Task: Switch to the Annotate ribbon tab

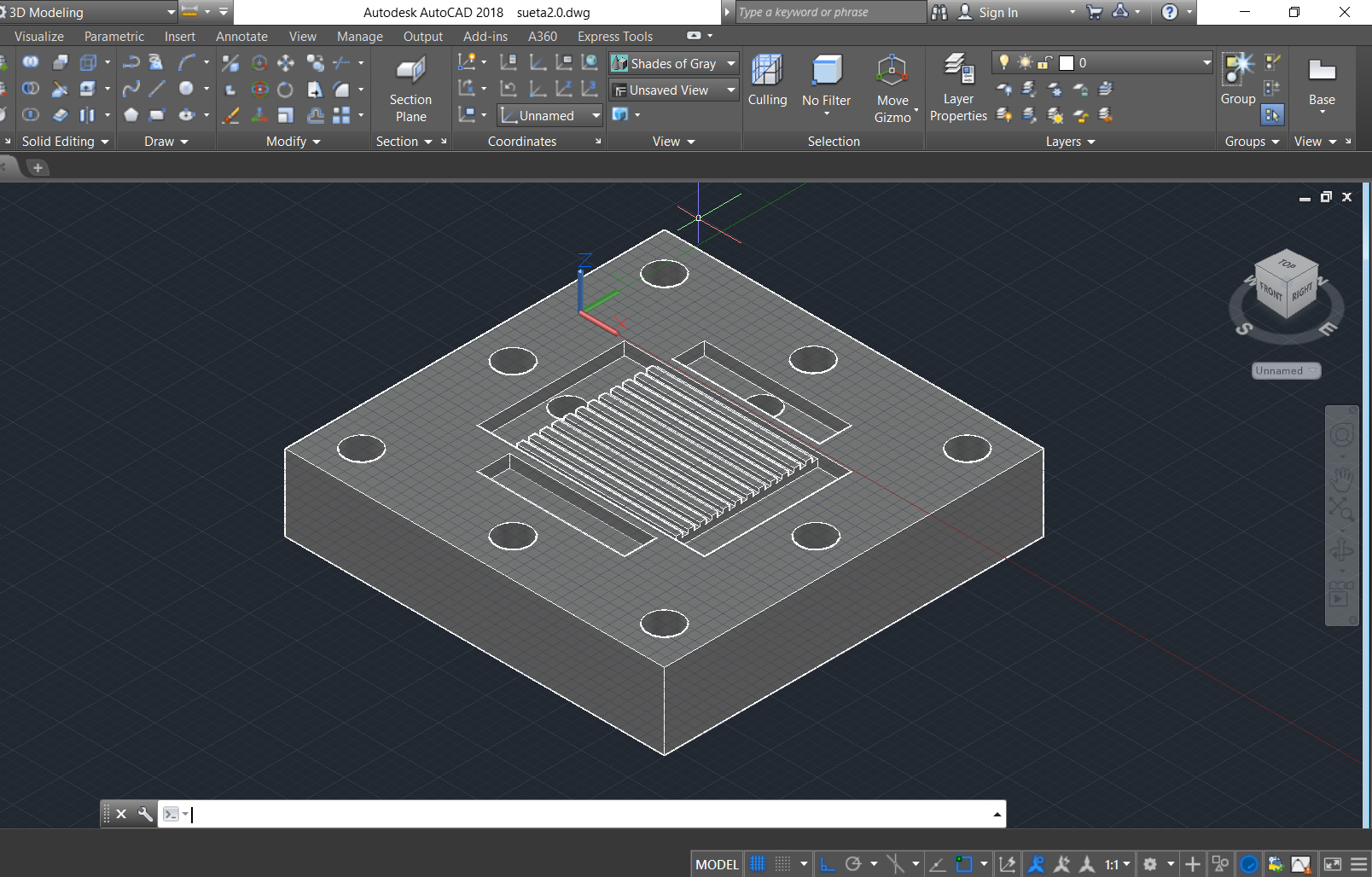Action: pos(241,37)
